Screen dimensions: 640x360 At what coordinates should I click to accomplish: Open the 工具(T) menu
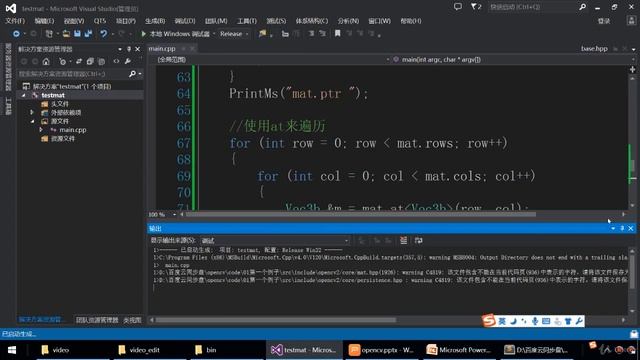[x=247, y=21]
